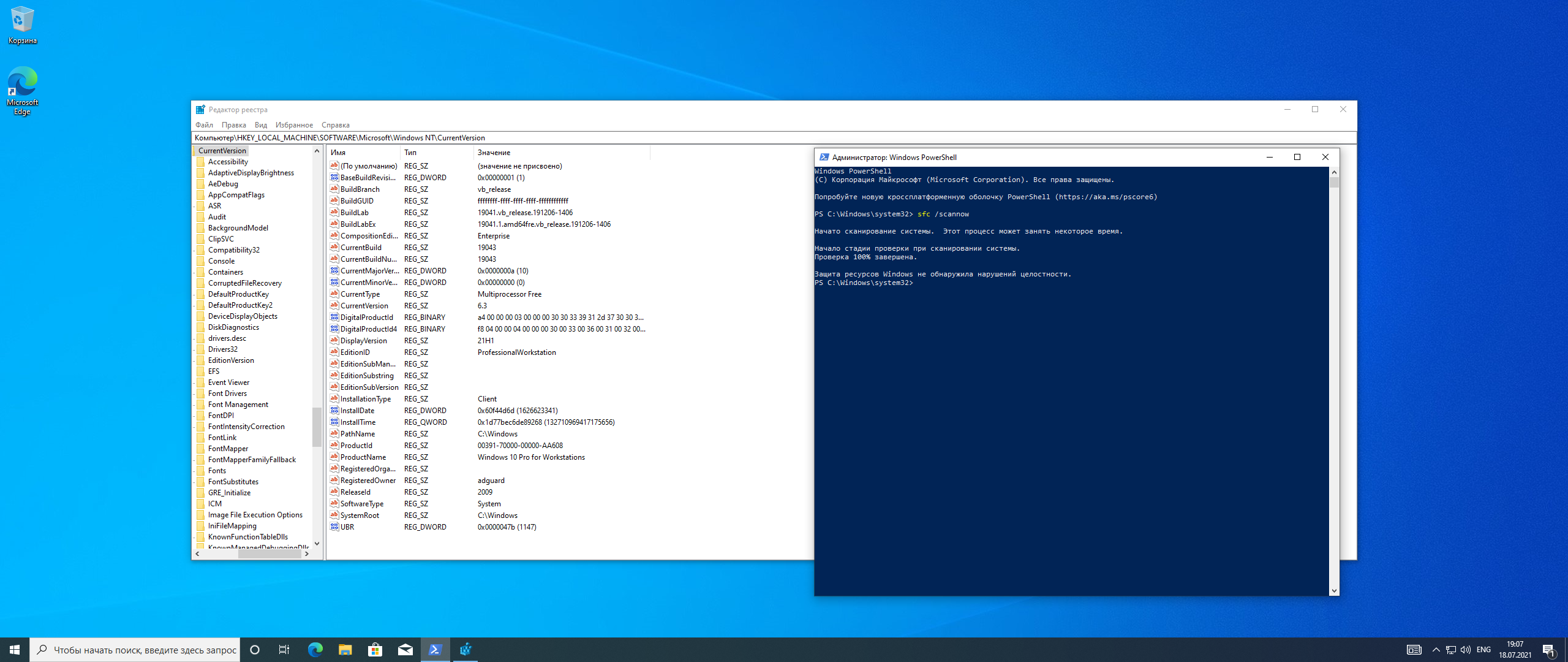Viewport: 1568px width, 662px height.
Task: Select the UBR DWORD value icon
Action: pyautogui.click(x=334, y=527)
